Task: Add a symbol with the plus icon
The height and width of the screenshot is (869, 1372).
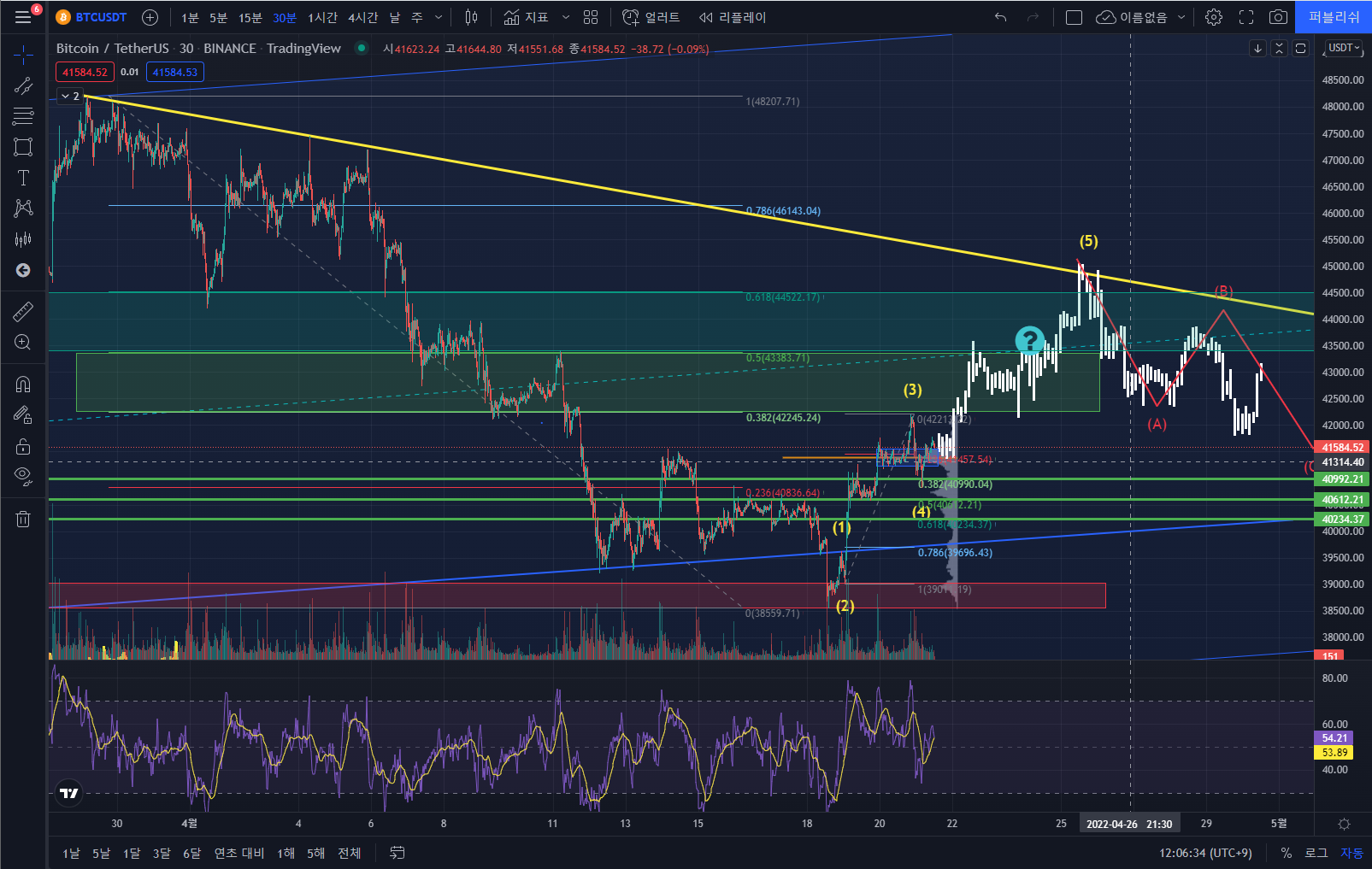Action: [150, 17]
